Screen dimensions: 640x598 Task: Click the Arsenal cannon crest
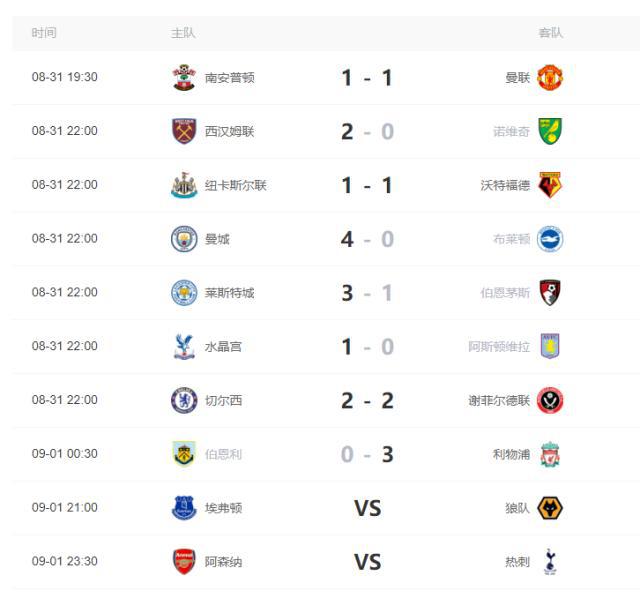184,562
